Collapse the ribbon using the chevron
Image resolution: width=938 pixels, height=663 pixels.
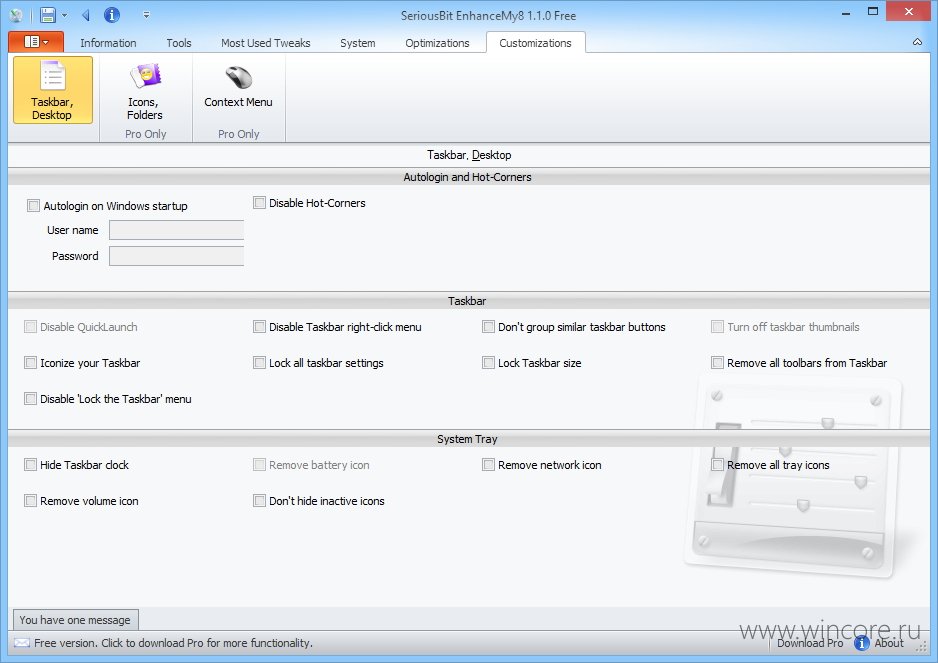click(x=917, y=42)
